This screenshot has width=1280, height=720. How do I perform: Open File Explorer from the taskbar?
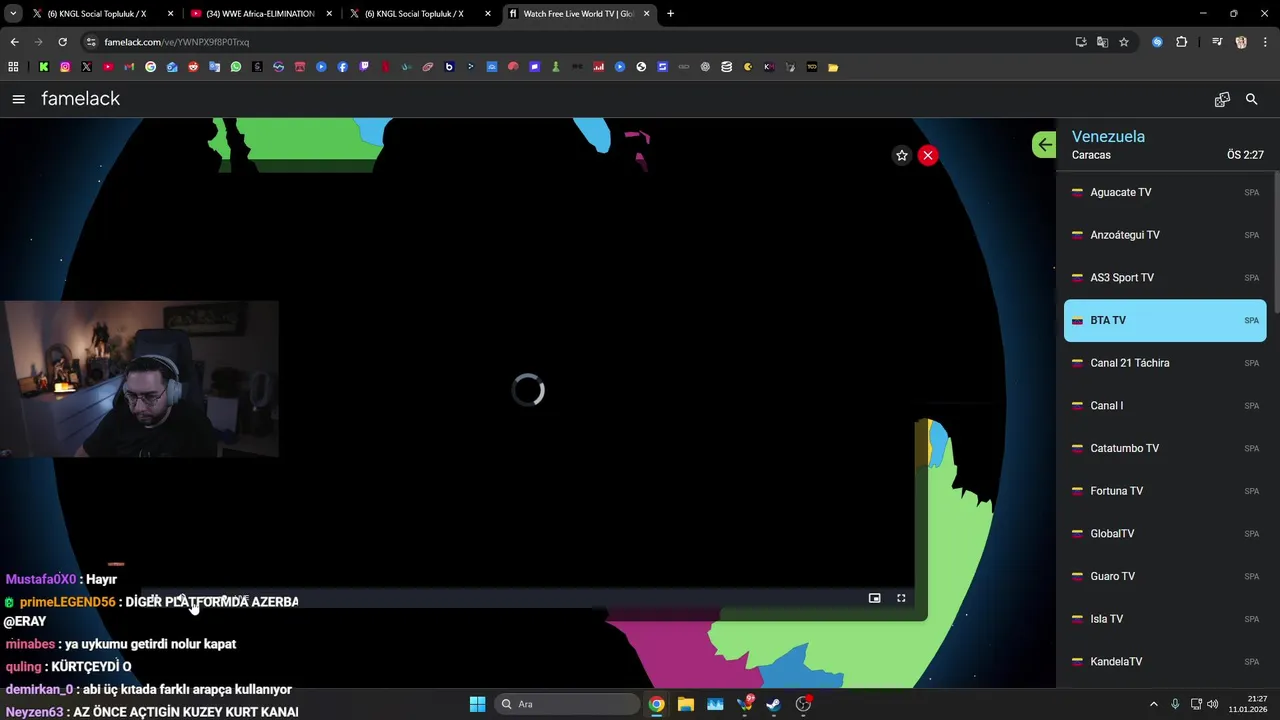pos(685,704)
